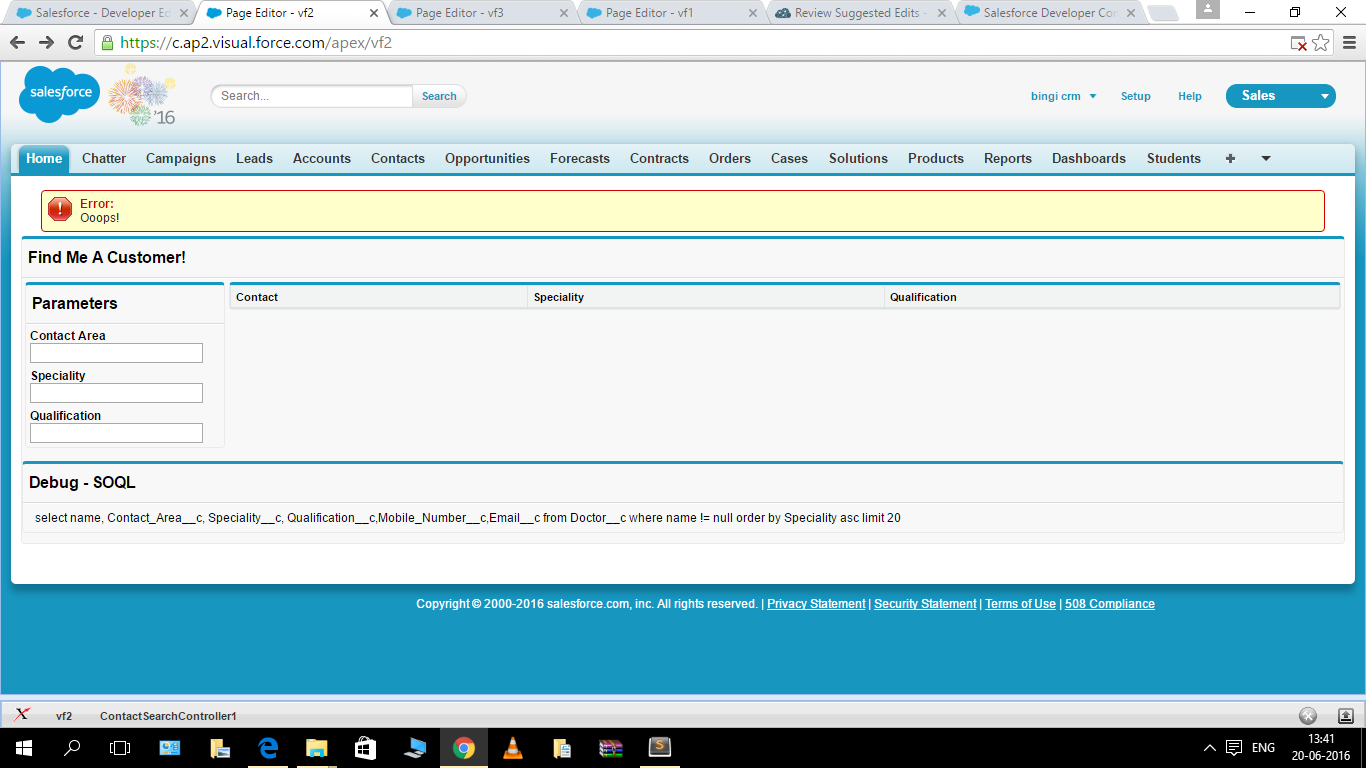Go to the Forecasts tab
The width and height of the screenshot is (1366, 768).
(x=580, y=158)
